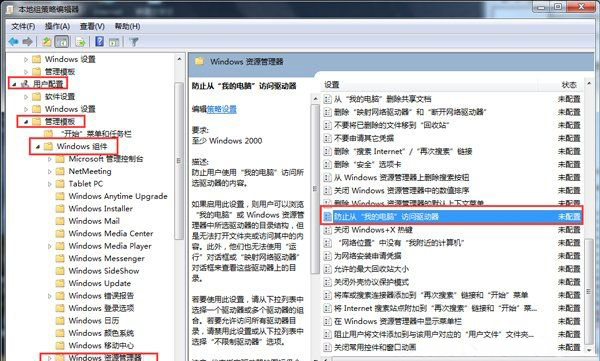Collapse the 用户配置 tree node arrow
This screenshot has width=600, height=361.
click(x=14, y=84)
